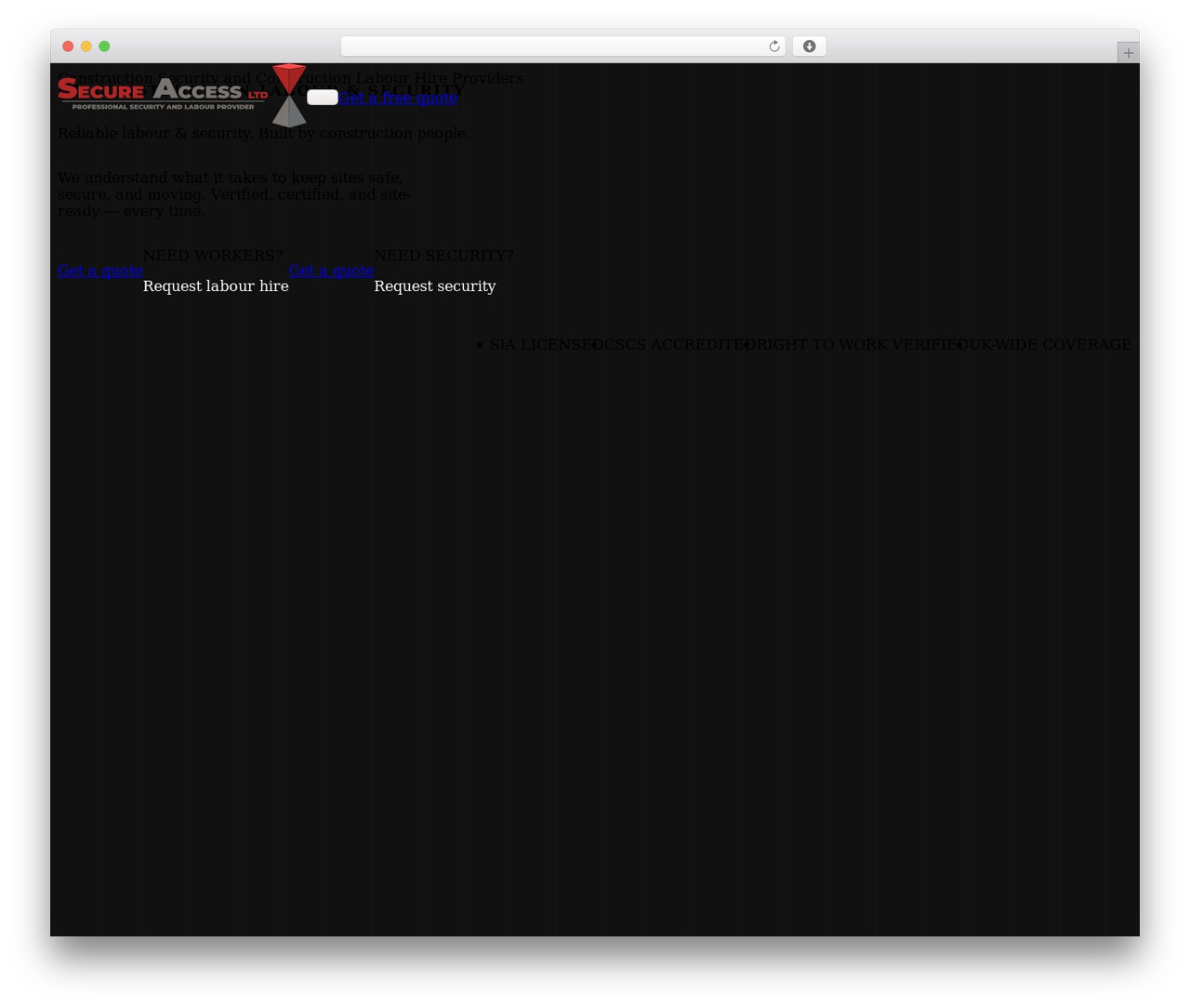Click the 'We understand what it takes' paragraph

(234, 194)
